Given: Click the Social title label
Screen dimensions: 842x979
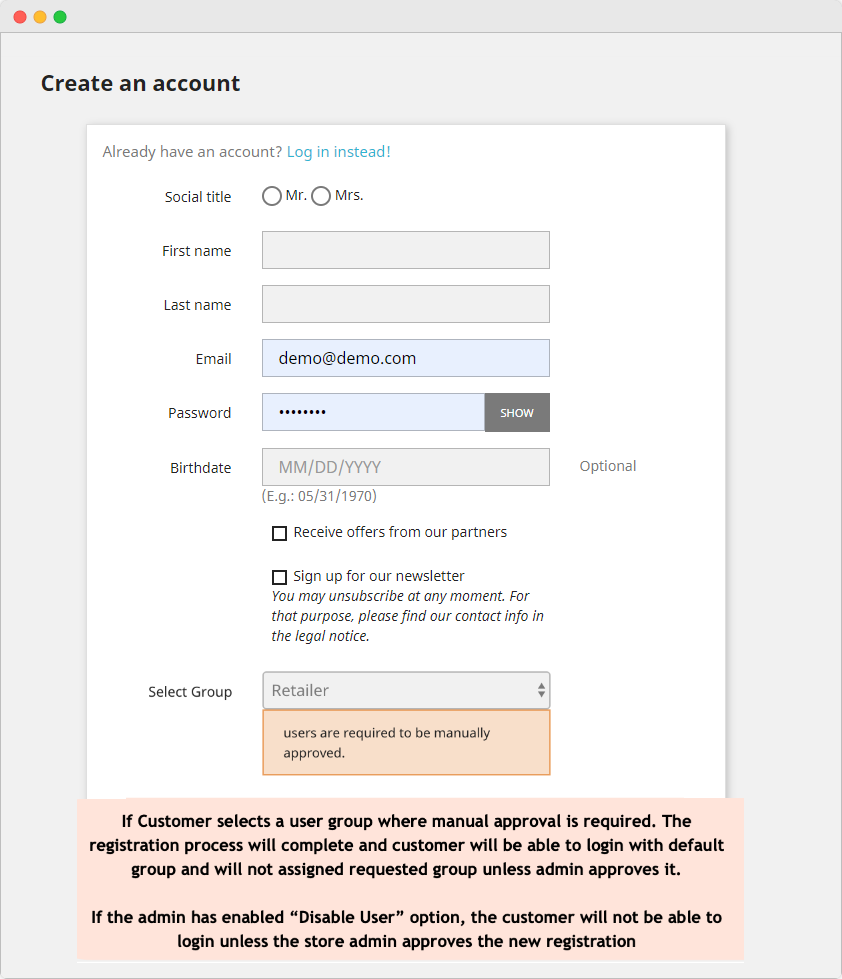Looking at the screenshot, I should point(198,197).
